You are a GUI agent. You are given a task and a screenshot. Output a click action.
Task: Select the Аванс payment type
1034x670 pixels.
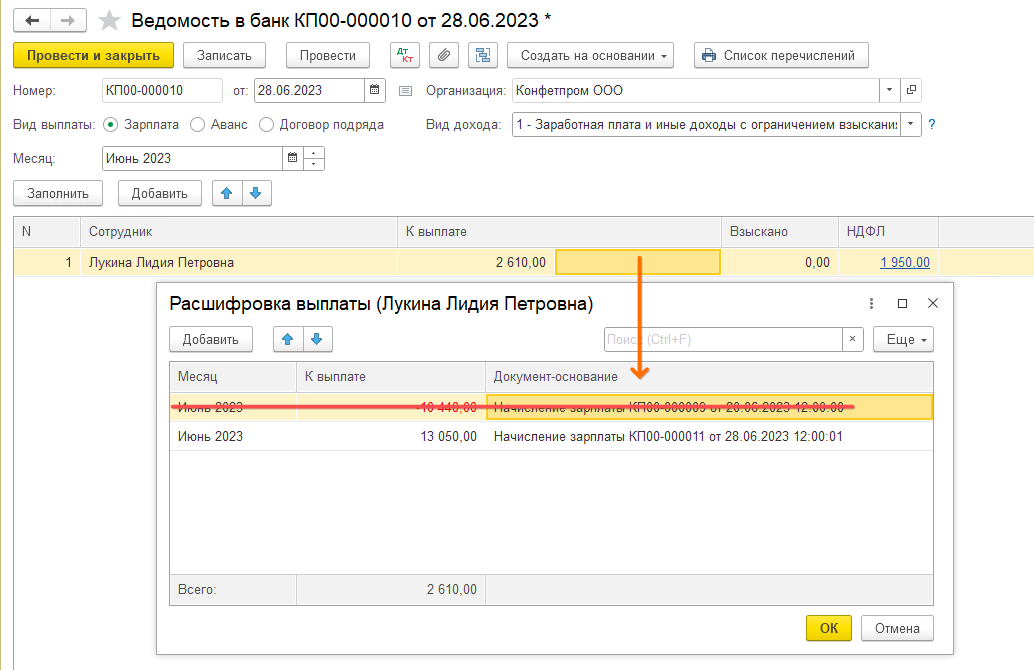click(x=197, y=125)
